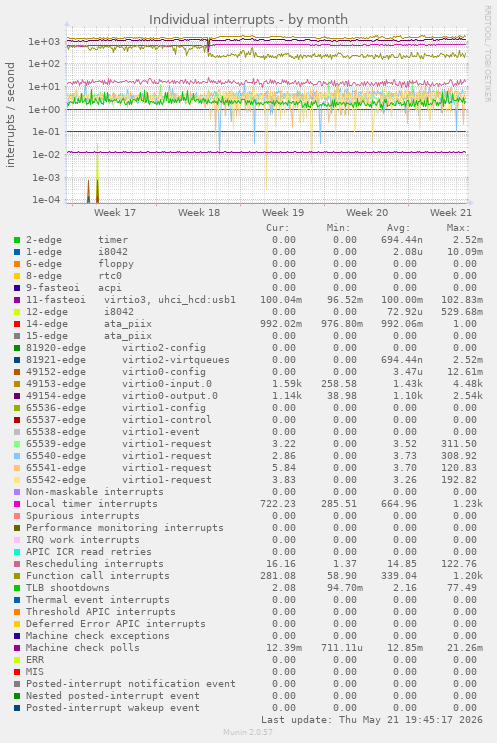Click the green TLB shootdowns swatch
This screenshot has height=743, width=497.
(17, 588)
